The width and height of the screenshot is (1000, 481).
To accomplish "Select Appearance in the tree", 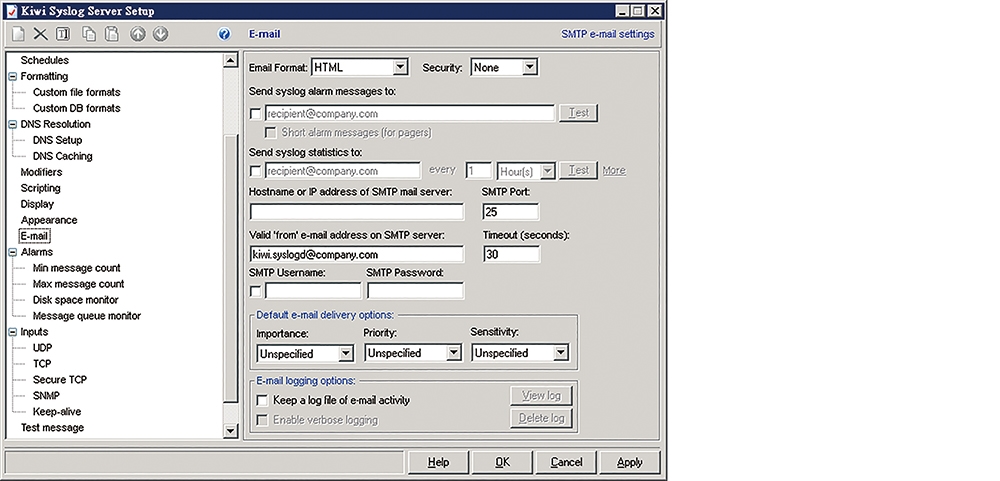I will (x=49, y=220).
